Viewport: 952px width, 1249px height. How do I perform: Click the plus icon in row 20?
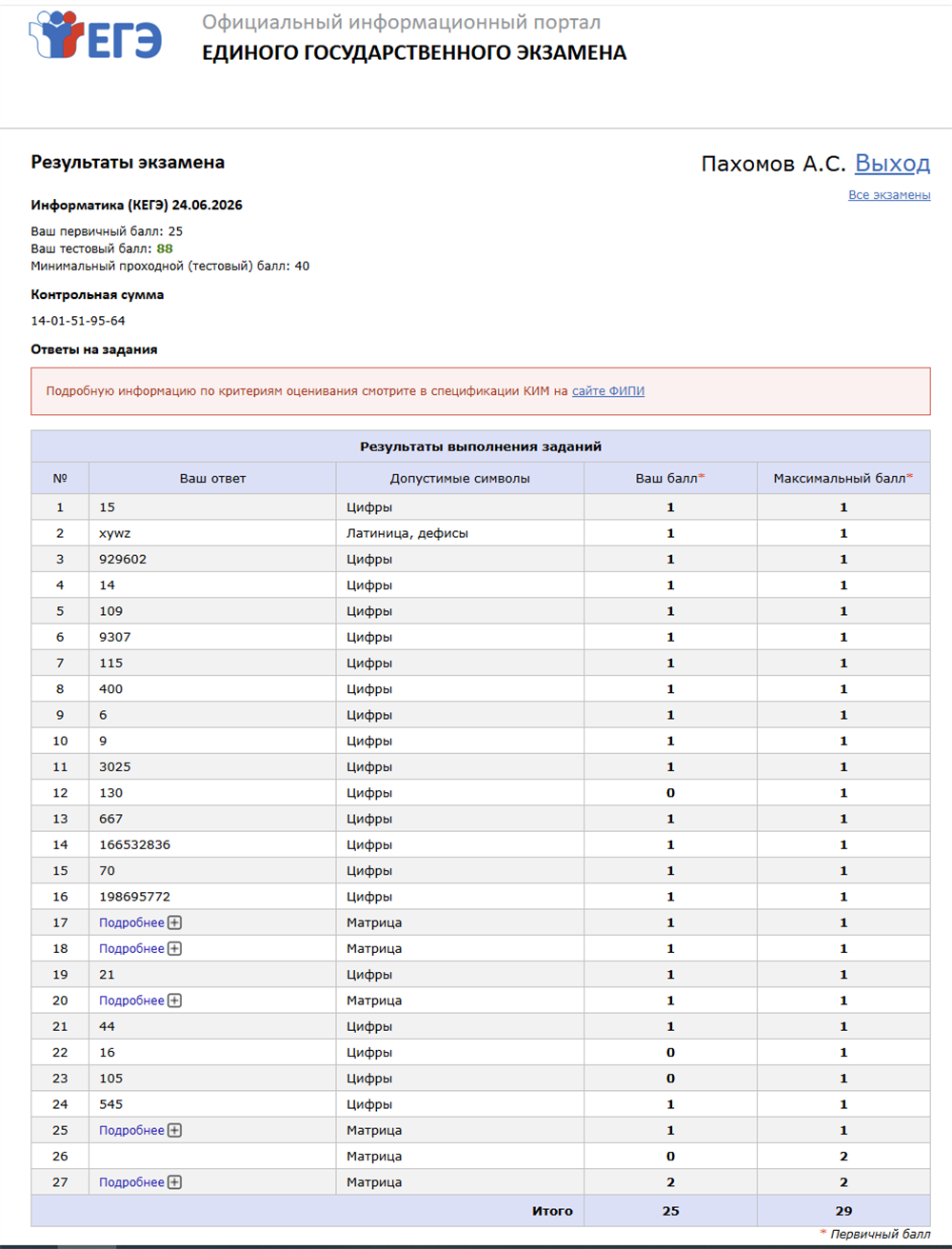point(174,1001)
